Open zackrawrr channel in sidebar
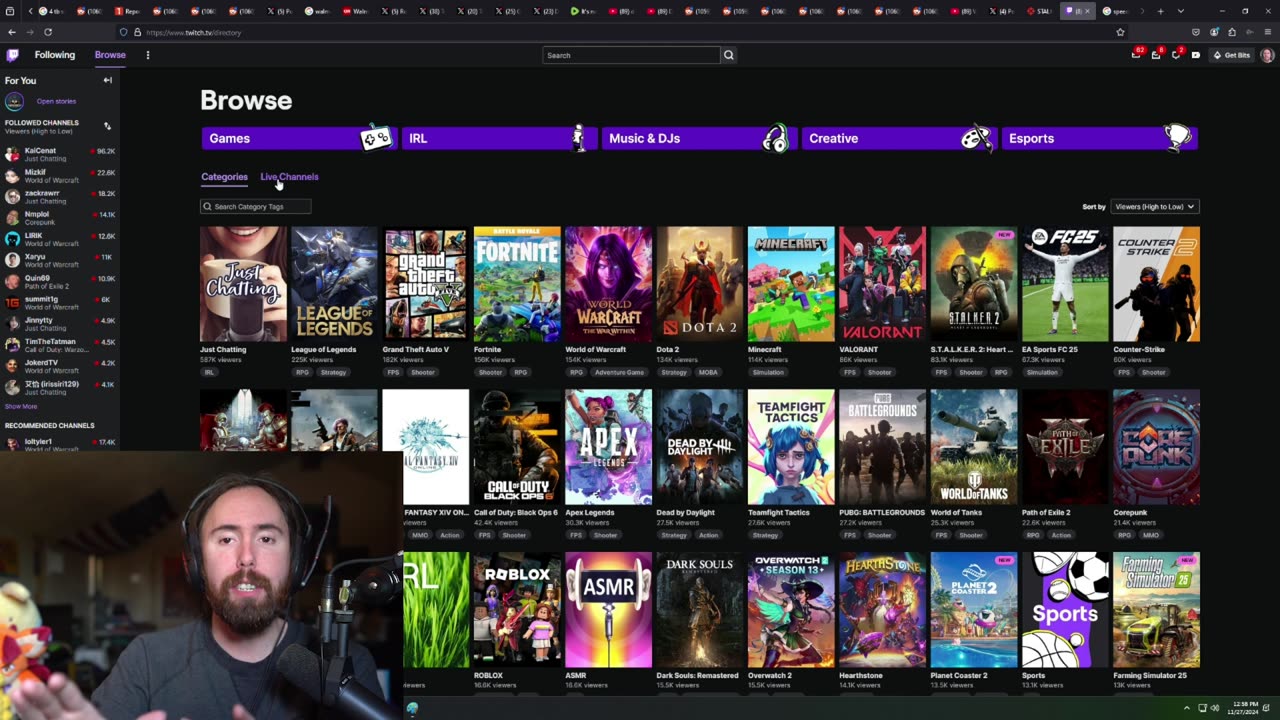1280x720 pixels. [x=60, y=197]
